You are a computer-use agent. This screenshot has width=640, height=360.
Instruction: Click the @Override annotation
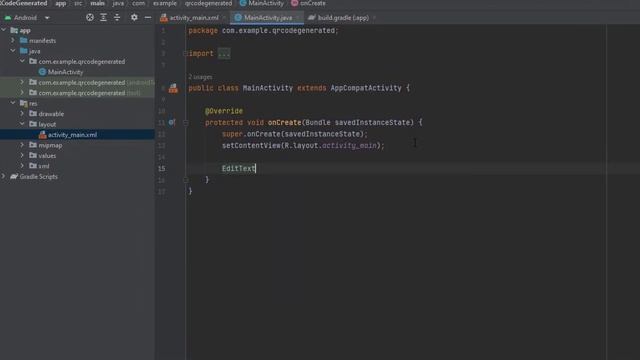(x=224, y=111)
